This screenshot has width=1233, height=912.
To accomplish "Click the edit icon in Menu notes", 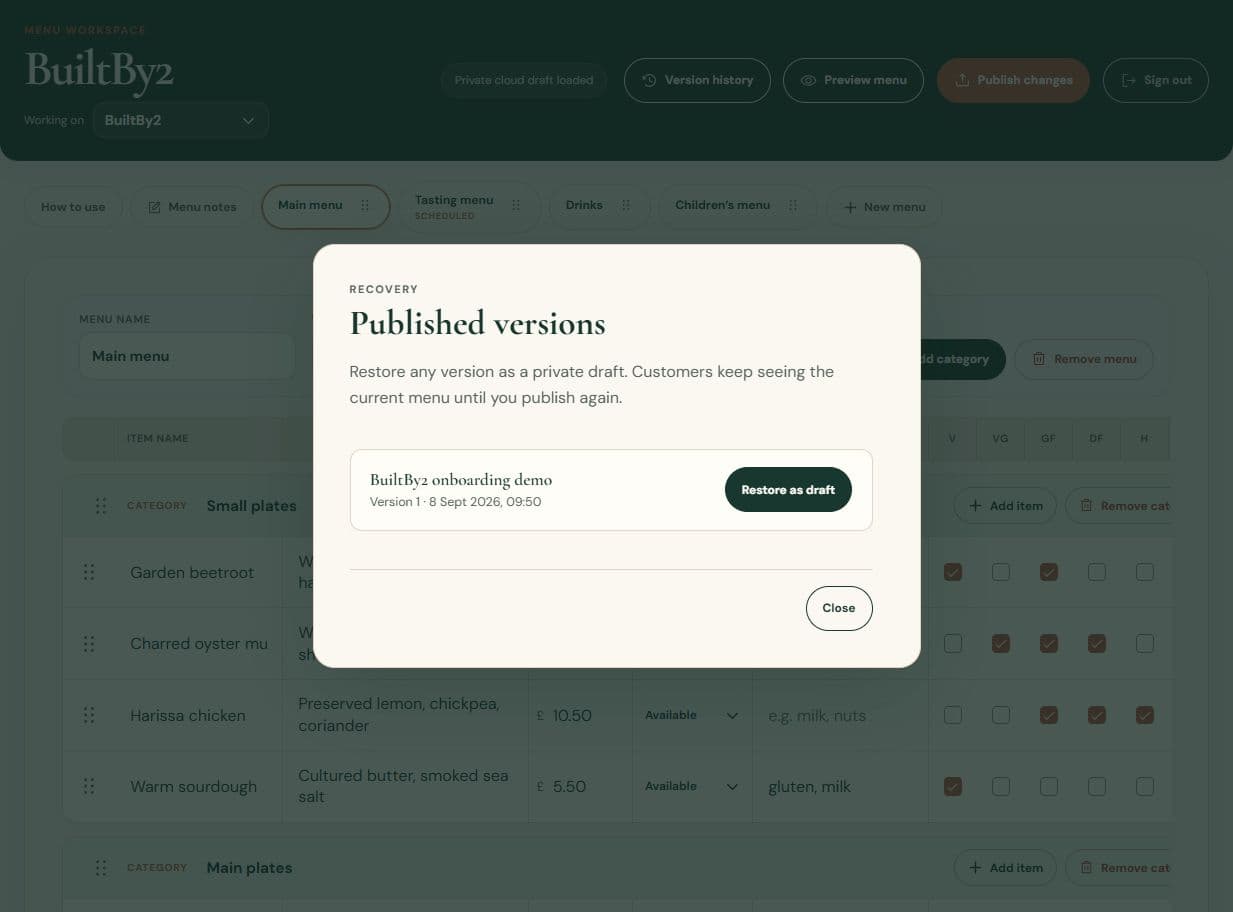I will tap(154, 207).
